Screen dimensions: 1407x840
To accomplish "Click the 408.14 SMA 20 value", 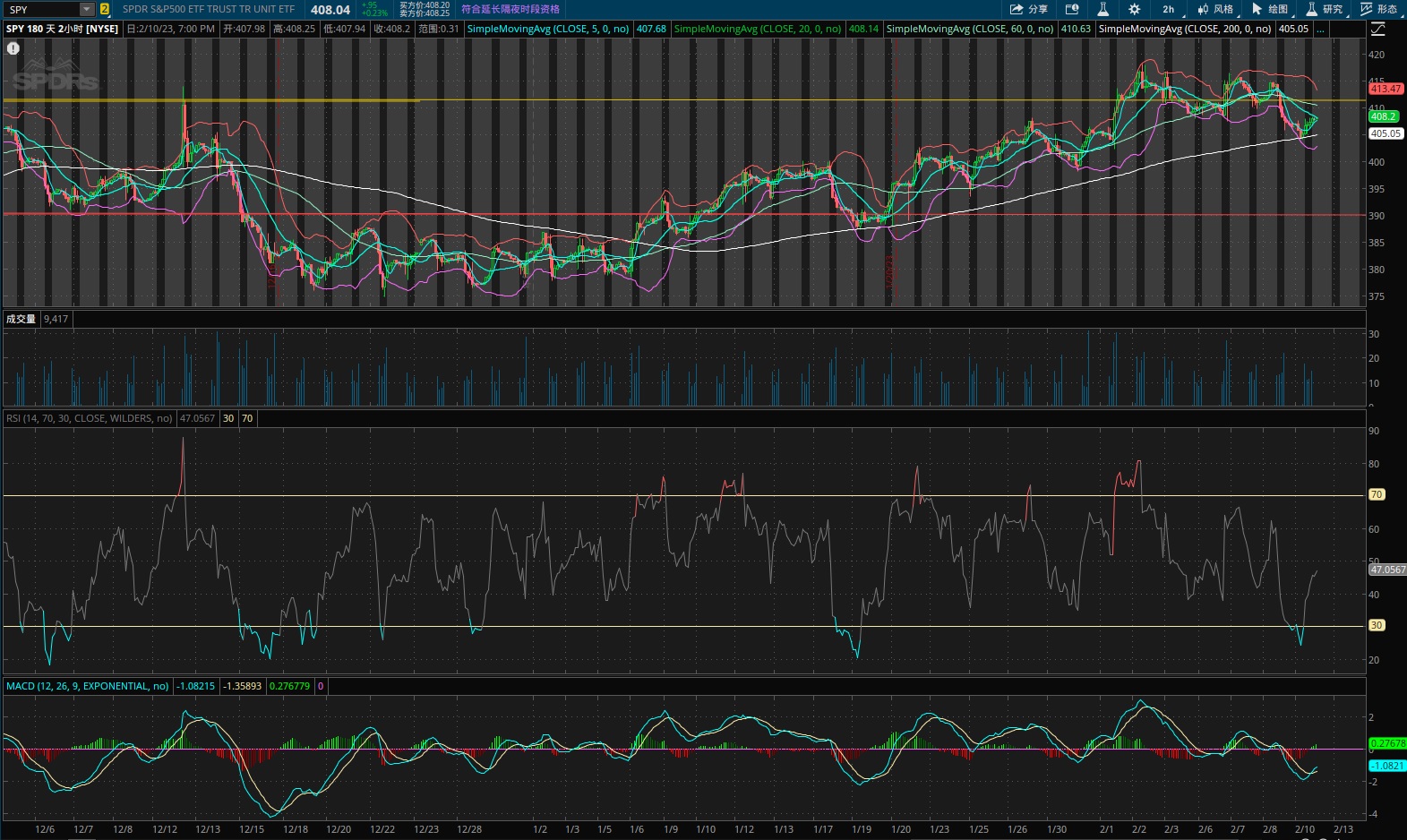I will tap(863, 29).
